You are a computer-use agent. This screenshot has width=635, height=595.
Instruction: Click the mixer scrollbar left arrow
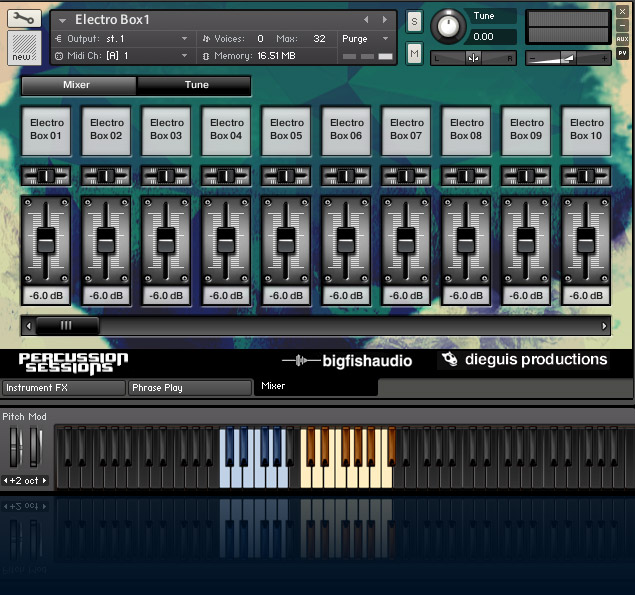pyautogui.click(x=28, y=326)
